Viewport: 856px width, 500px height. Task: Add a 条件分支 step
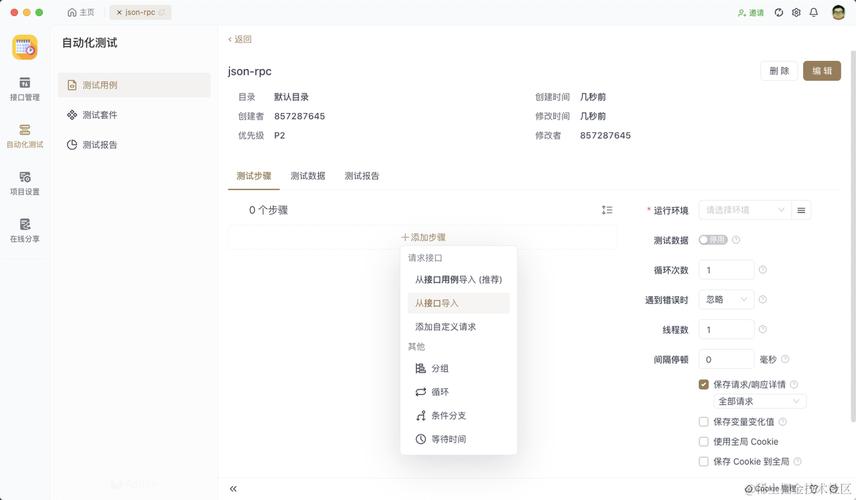click(x=459, y=415)
